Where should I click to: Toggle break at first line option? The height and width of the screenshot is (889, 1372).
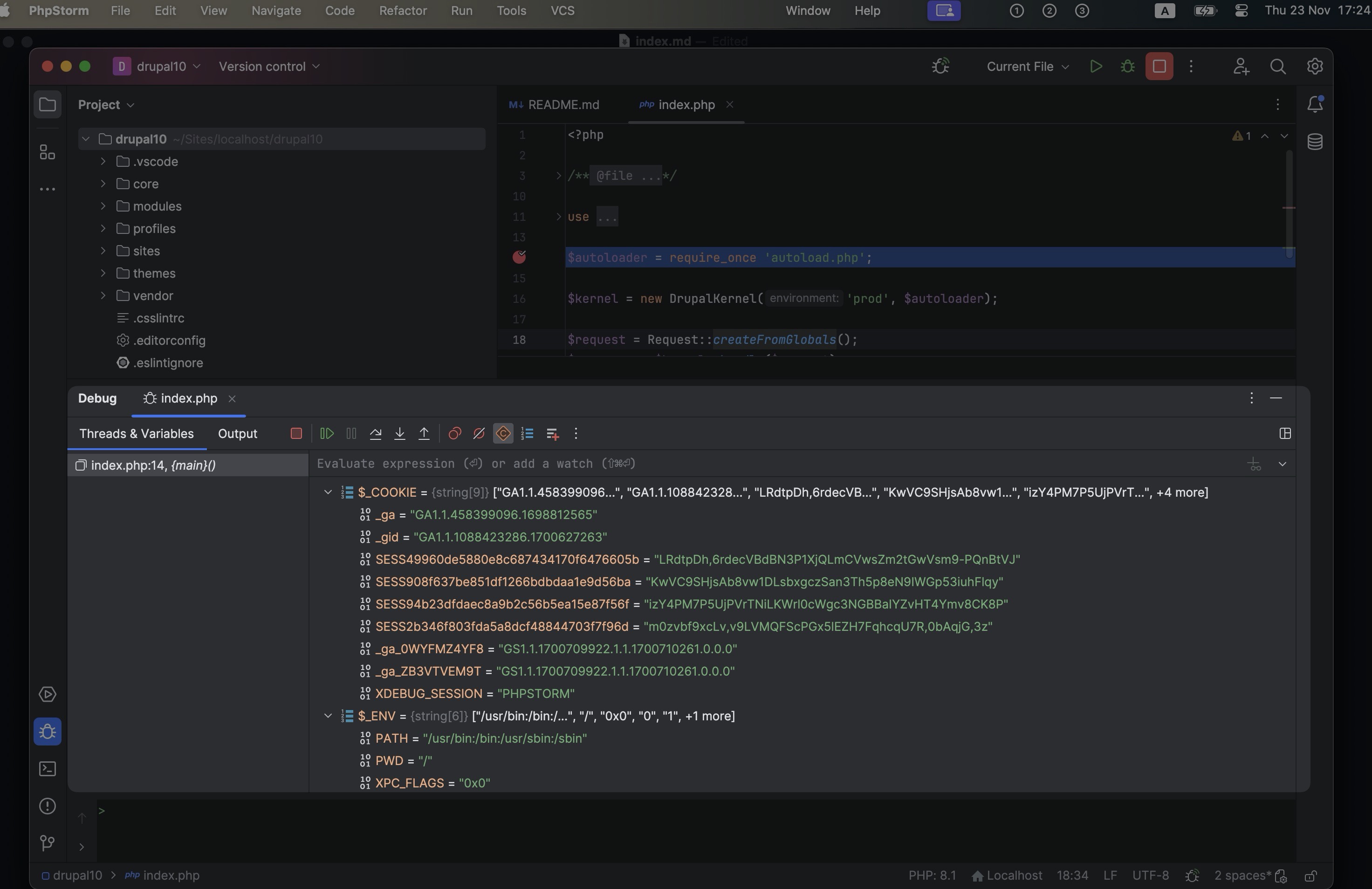pos(503,433)
